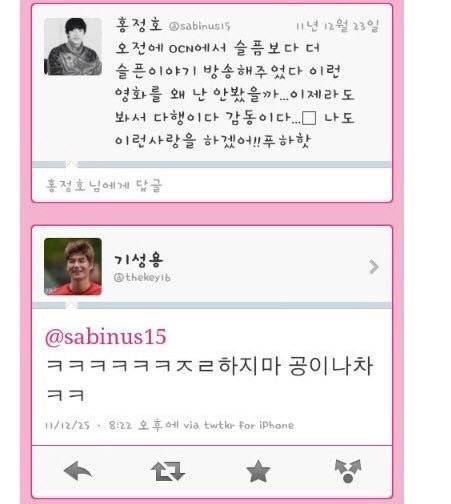Image resolution: width=451 pixels, height=504 pixels.
Task: Retweet using the retweet arrows icon
Action: pyautogui.click(x=168, y=471)
